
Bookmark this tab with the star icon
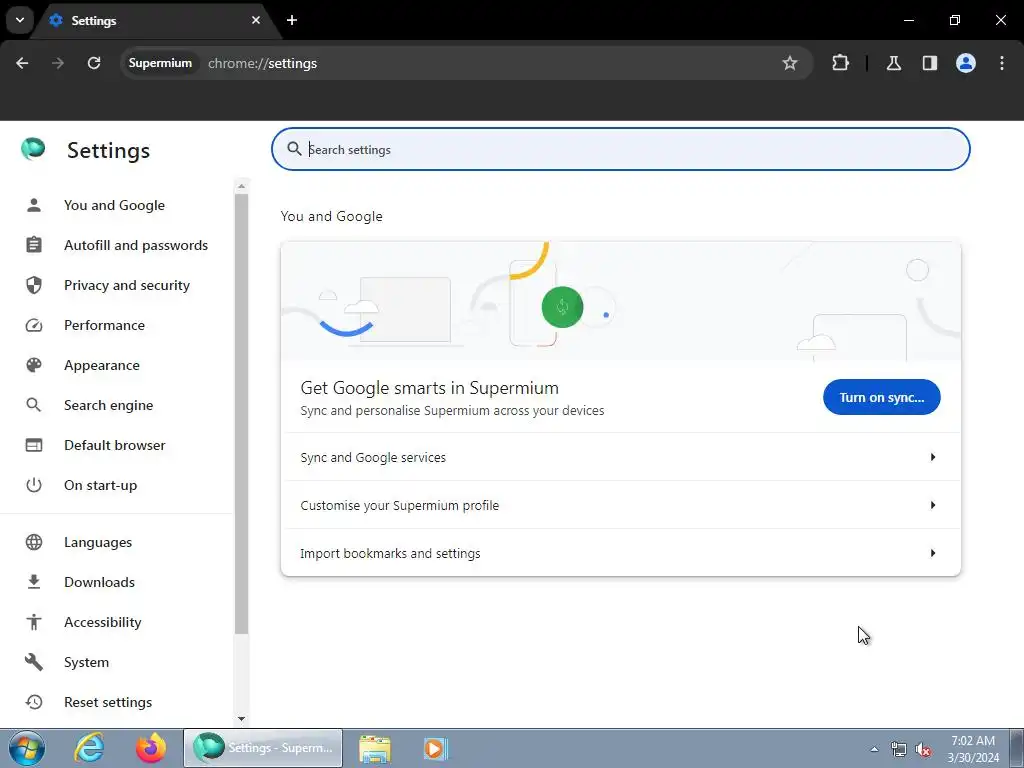(x=790, y=63)
